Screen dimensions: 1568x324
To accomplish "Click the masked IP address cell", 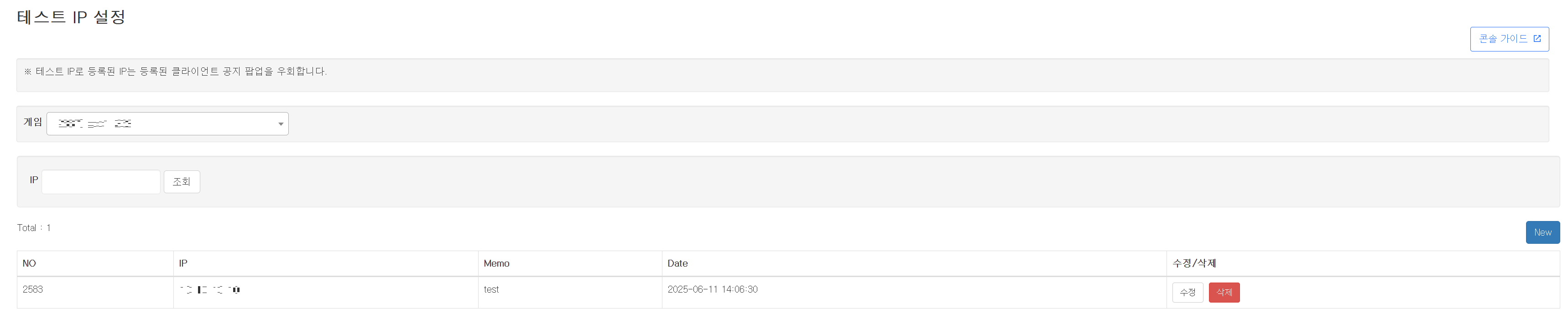I will tap(210, 290).
